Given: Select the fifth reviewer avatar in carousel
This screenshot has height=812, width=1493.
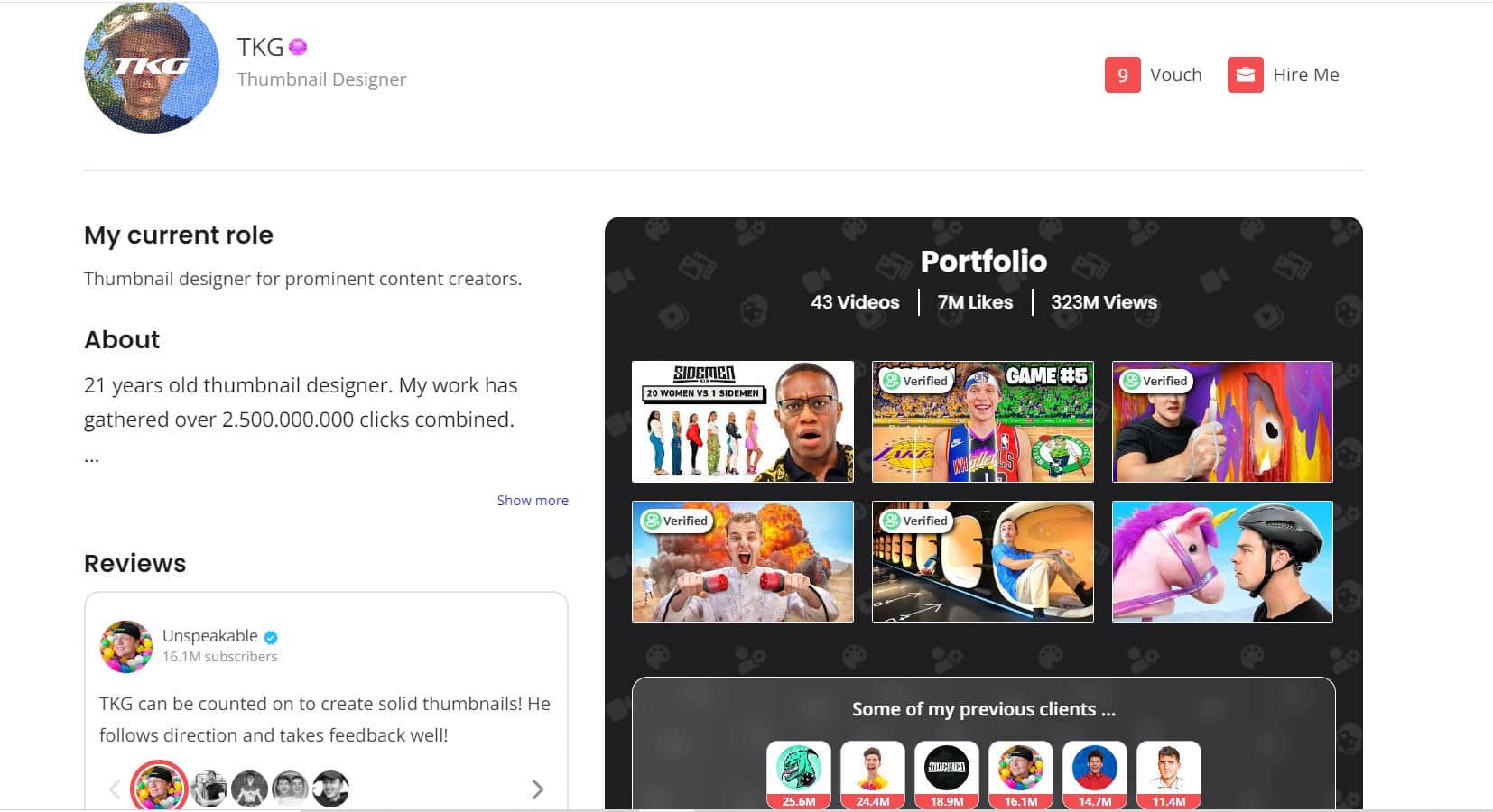Looking at the screenshot, I should (x=330, y=789).
